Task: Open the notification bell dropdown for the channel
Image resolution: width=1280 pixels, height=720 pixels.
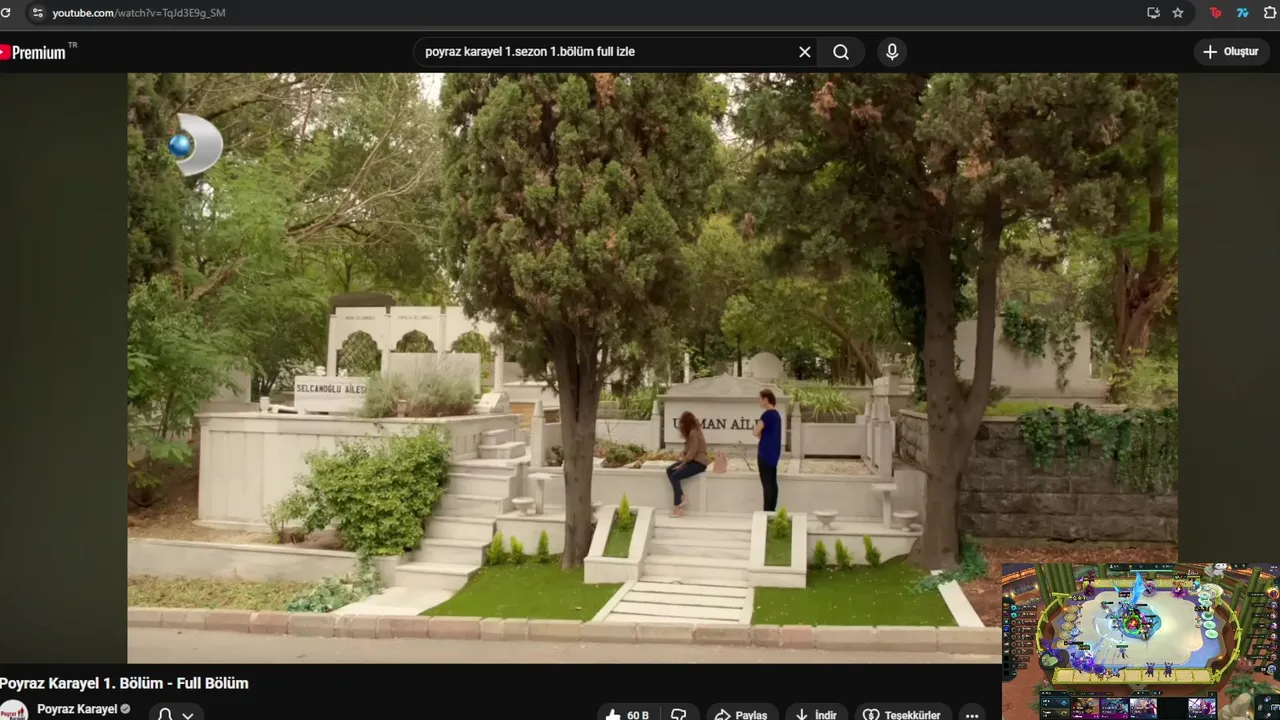Action: click(174, 714)
